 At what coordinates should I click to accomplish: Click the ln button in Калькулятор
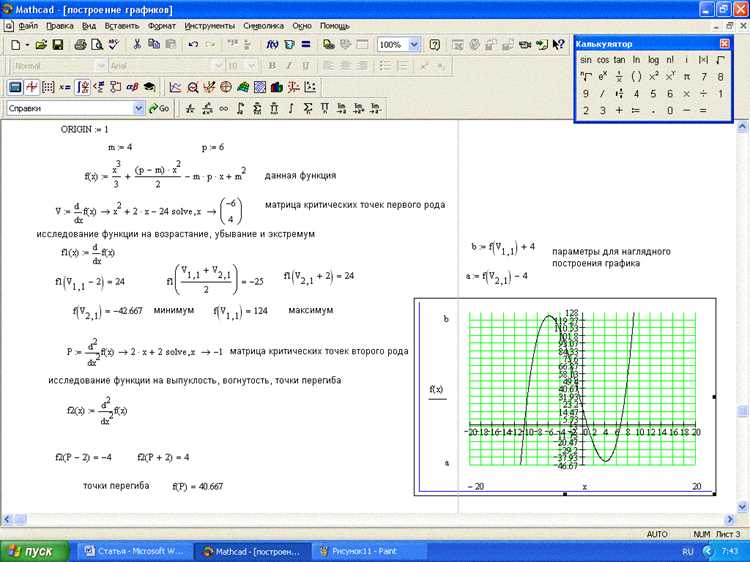point(636,60)
